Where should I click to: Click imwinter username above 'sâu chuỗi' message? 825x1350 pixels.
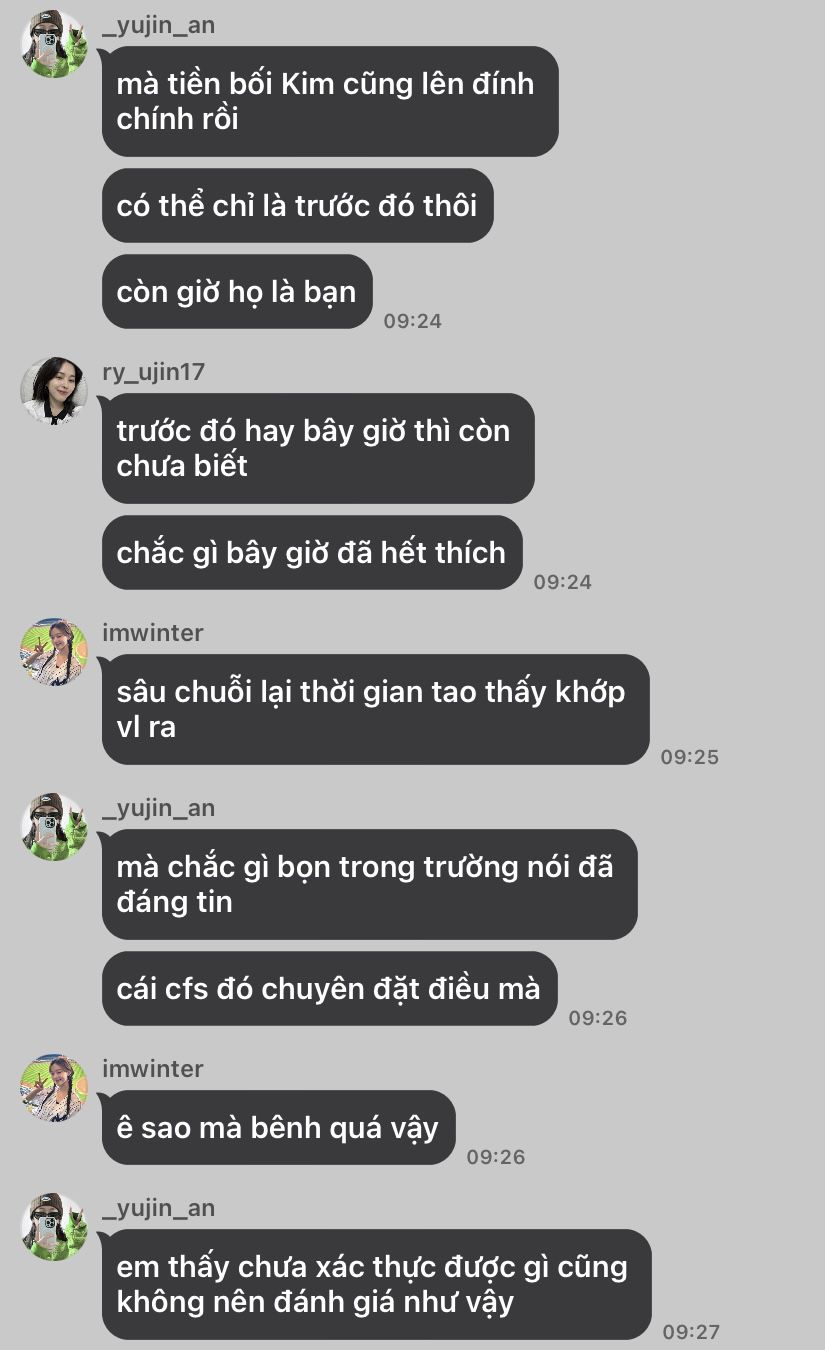pyautogui.click(x=152, y=633)
